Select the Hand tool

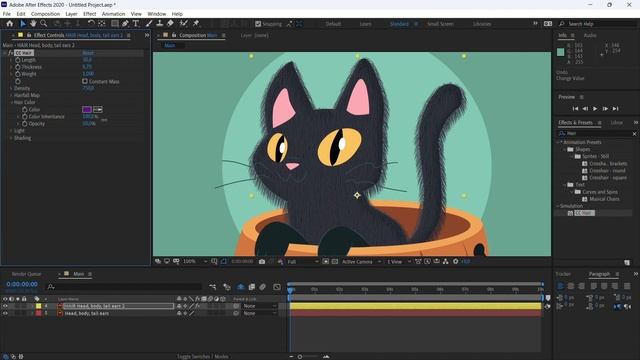coord(33,24)
